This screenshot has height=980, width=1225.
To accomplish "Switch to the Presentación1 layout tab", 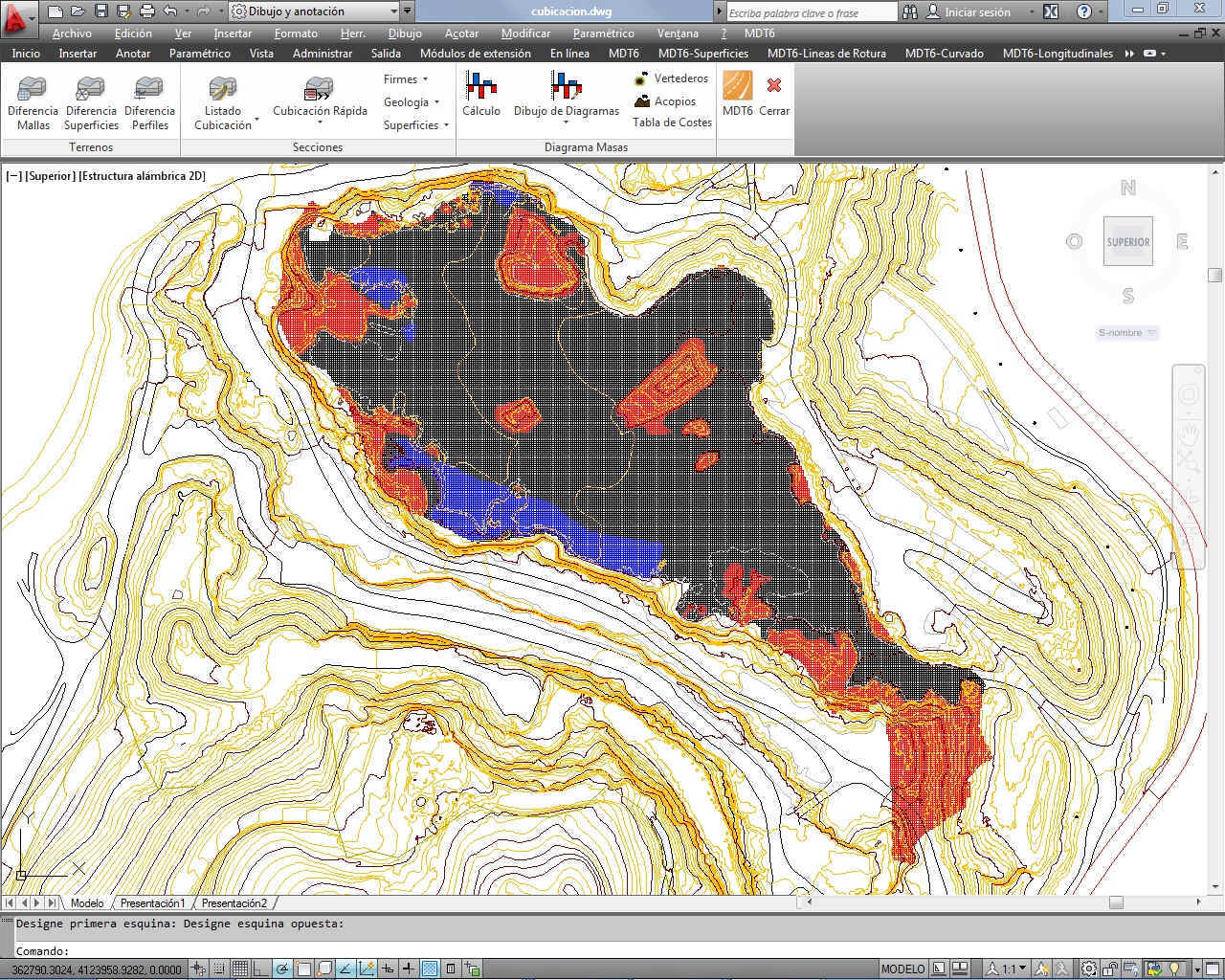I will 152,903.
